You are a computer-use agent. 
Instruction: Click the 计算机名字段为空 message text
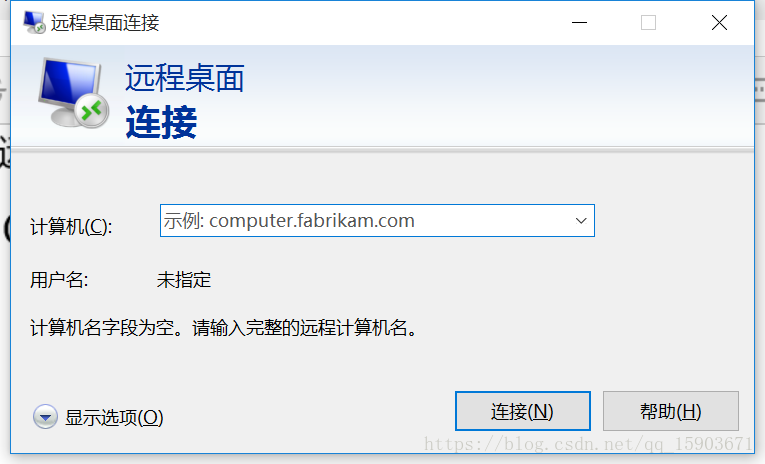[224, 328]
